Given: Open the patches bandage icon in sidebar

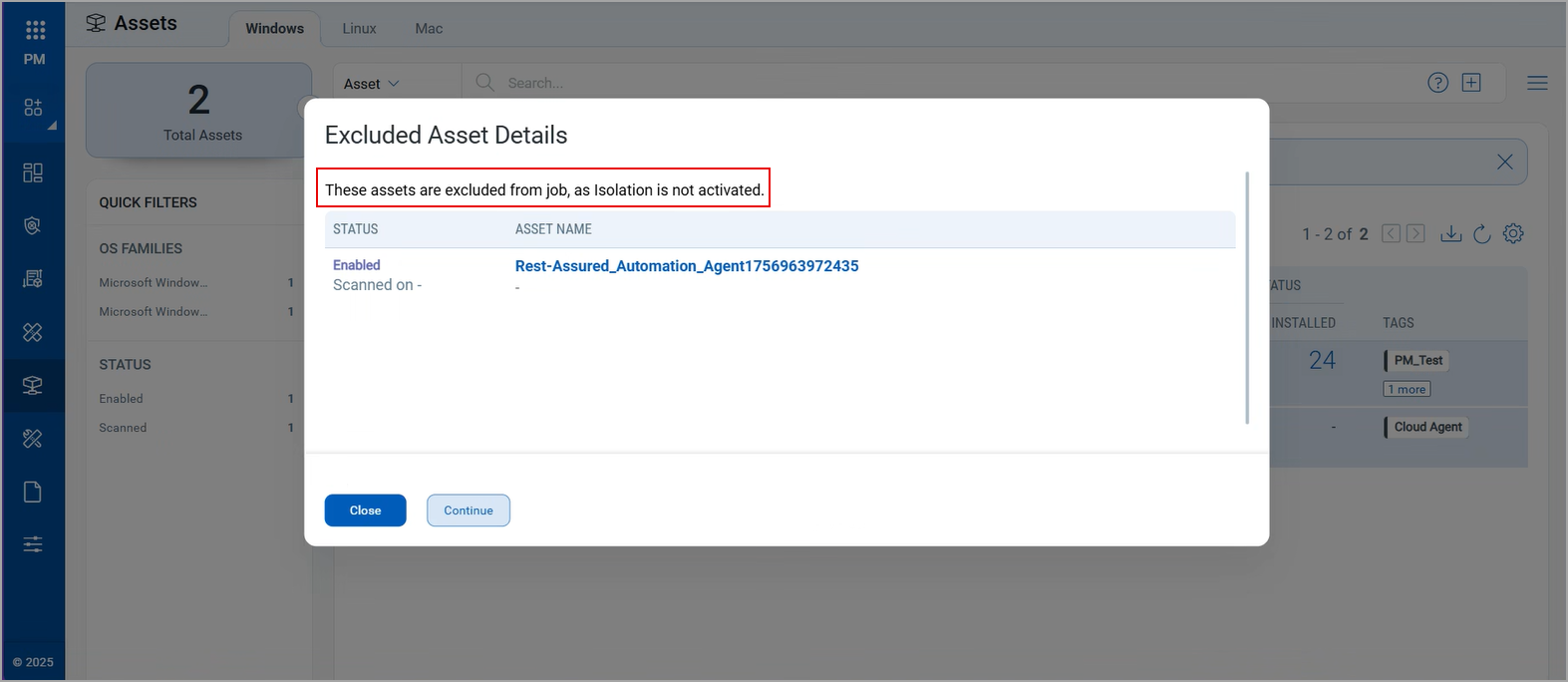Looking at the screenshot, I should (33, 332).
